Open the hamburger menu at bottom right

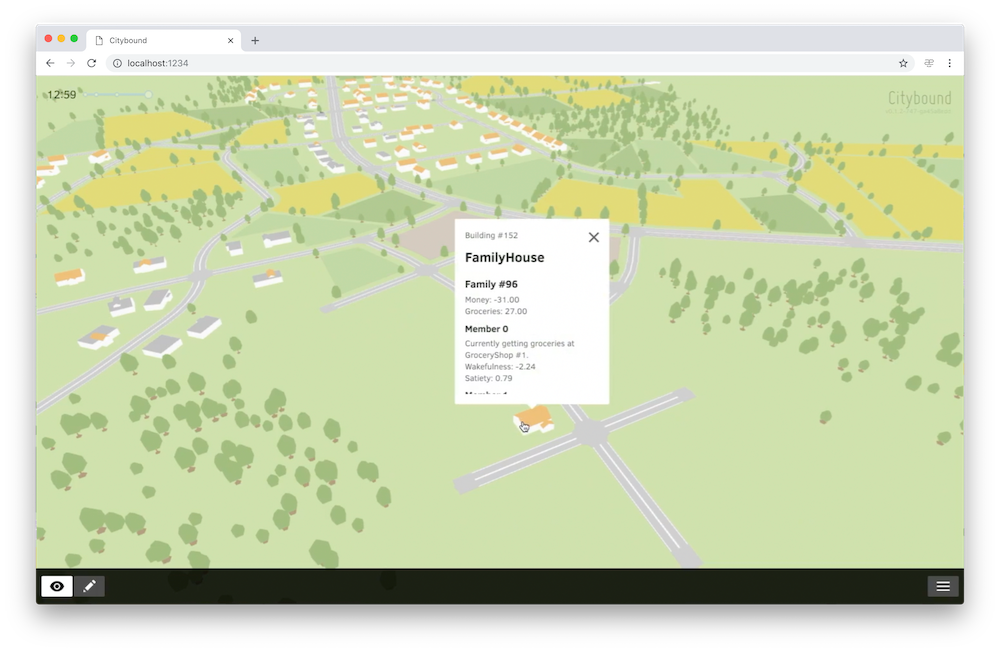[943, 586]
